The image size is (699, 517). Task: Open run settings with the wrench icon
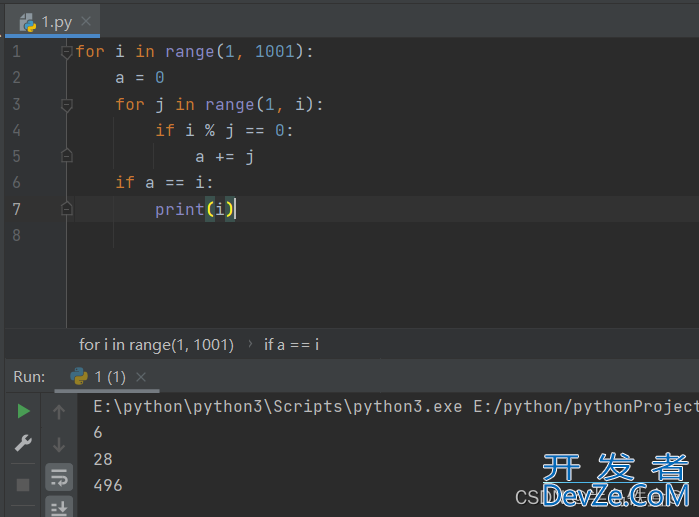(23, 443)
